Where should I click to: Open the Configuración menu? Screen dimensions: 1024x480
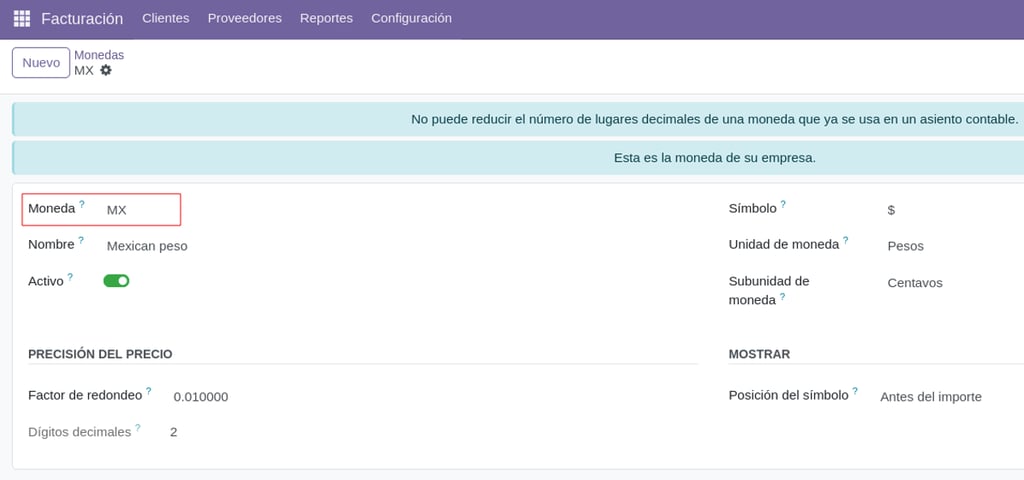(x=411, y=18)
